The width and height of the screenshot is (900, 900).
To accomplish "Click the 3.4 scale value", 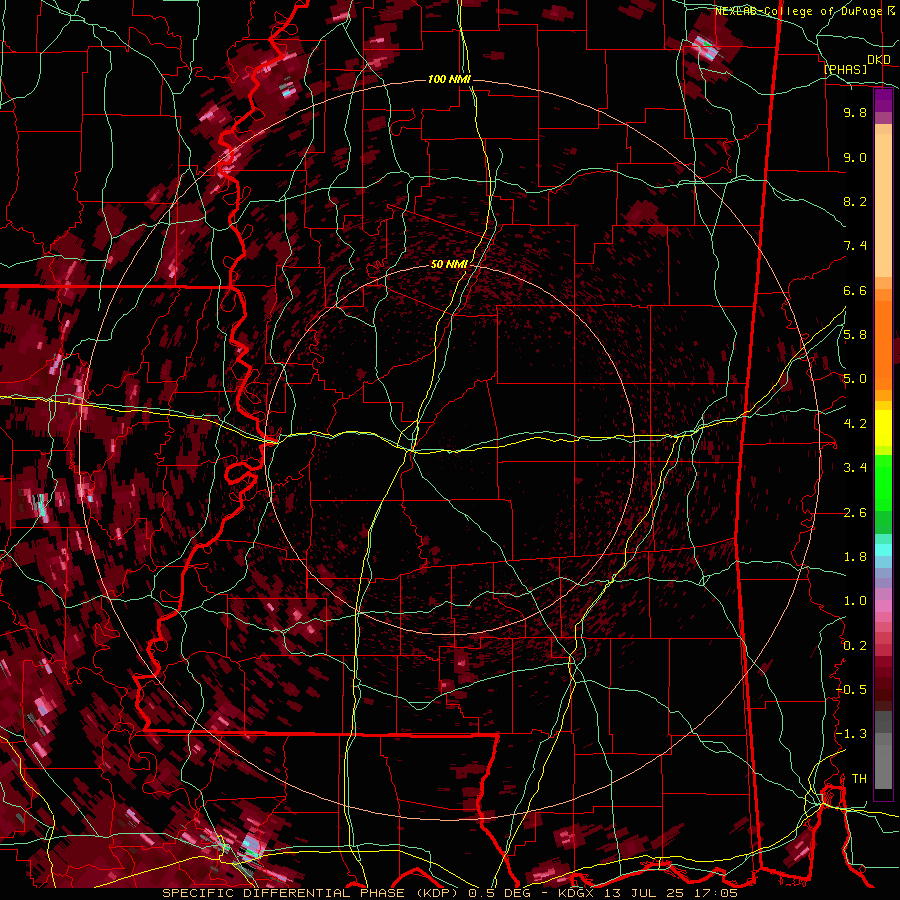I will pyautogui.click(x=855, y=468).
